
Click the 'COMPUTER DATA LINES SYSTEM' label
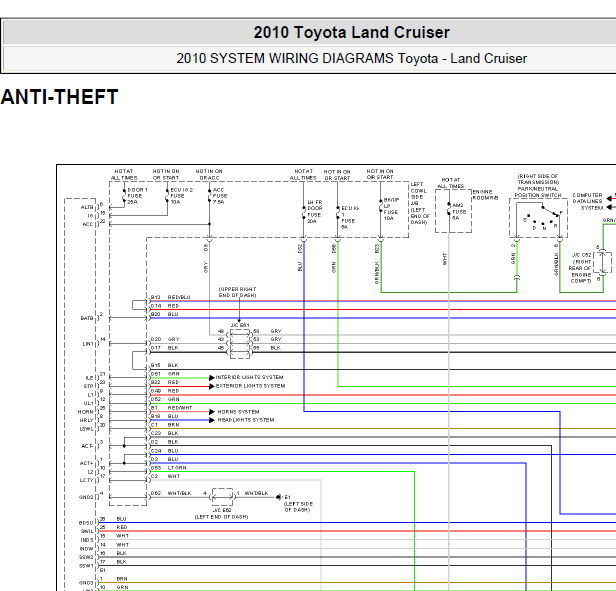point(587,201)
